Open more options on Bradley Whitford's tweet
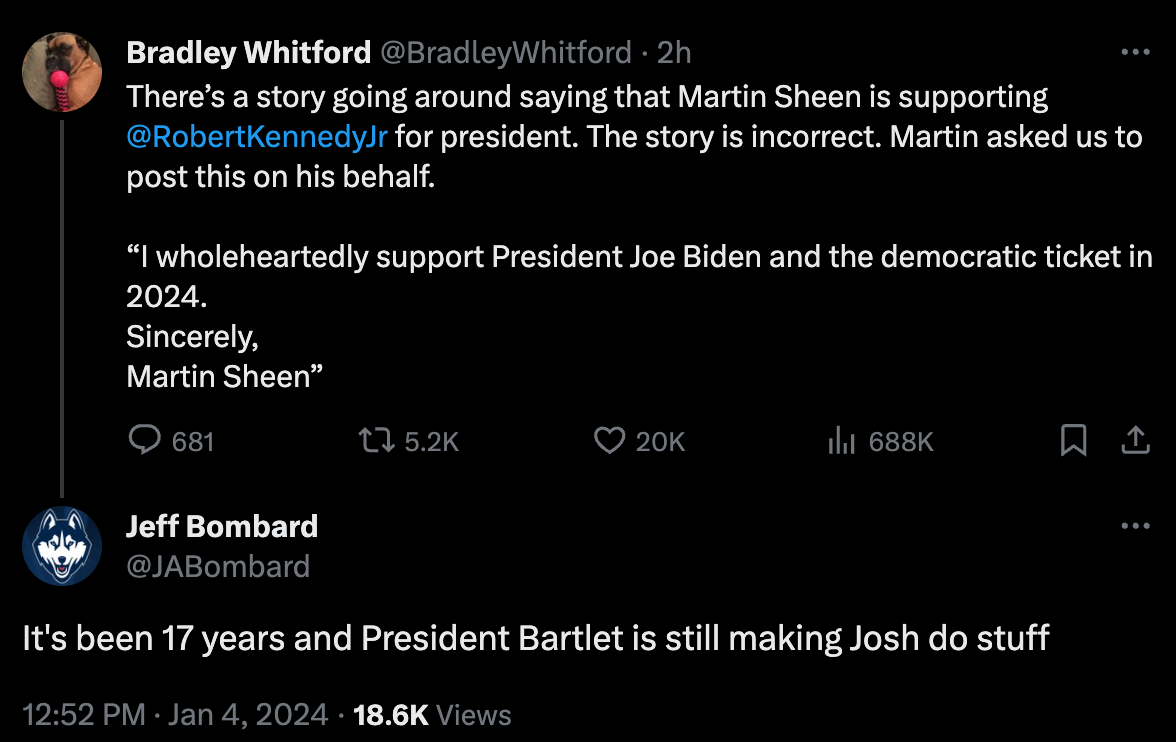The image size is (1176, 742). 1135,52
